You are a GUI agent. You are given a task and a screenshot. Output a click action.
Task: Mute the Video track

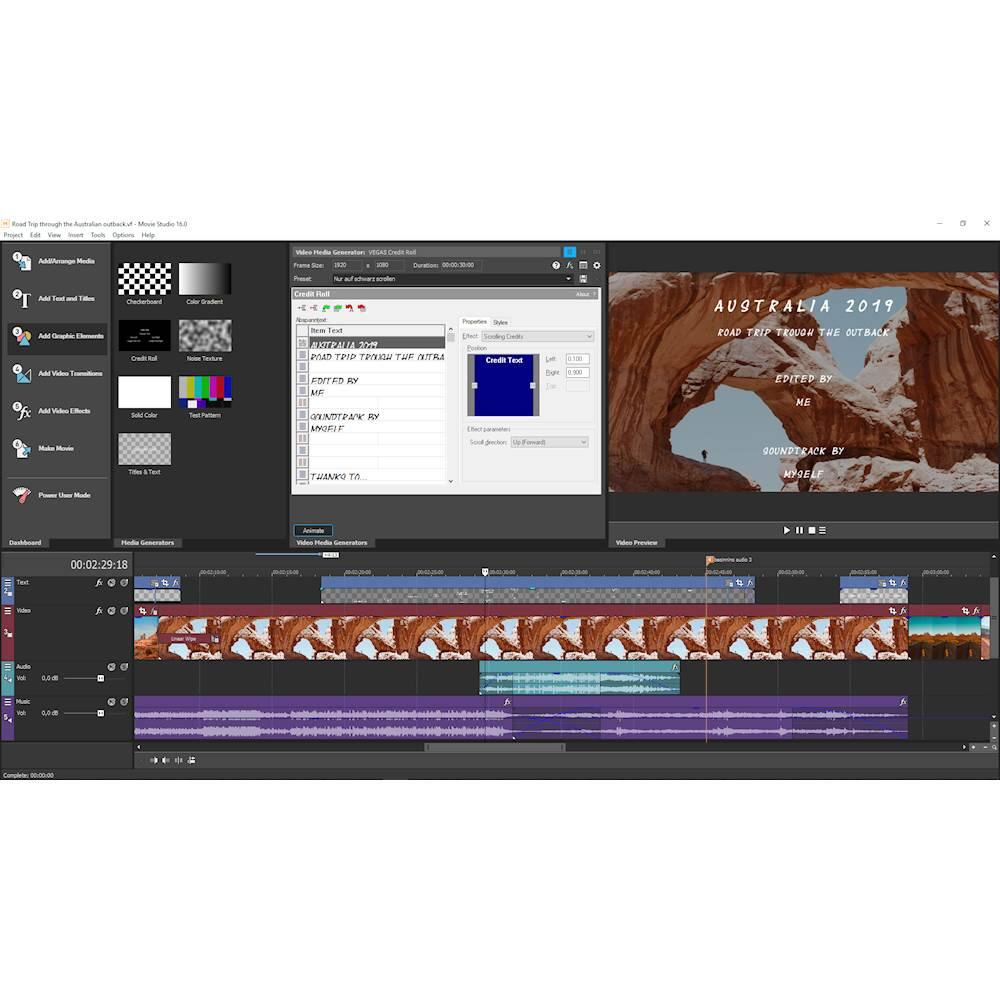pos(111,610)
